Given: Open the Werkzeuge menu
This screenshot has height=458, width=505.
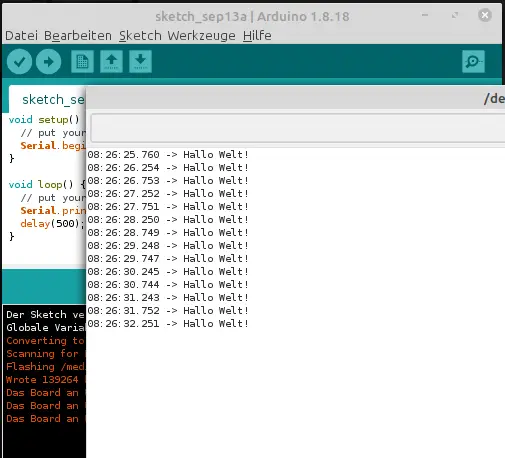Looking at the screenshot, I should [201, 36].
